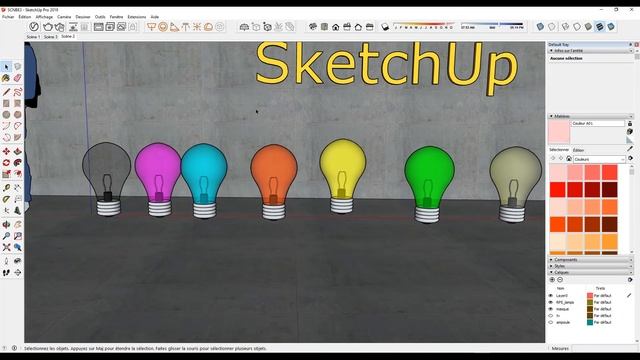Collapse the Matières panel
Viewport: 640px width, 360px height.
click(x=591, y=116)
